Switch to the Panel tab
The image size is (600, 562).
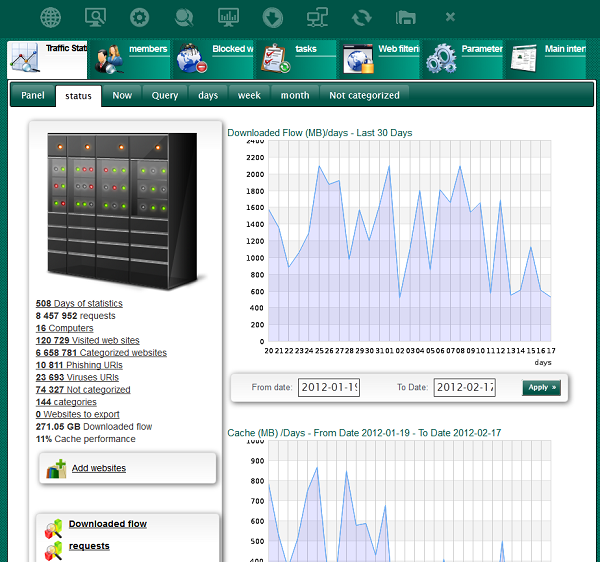tap(33, 95)
